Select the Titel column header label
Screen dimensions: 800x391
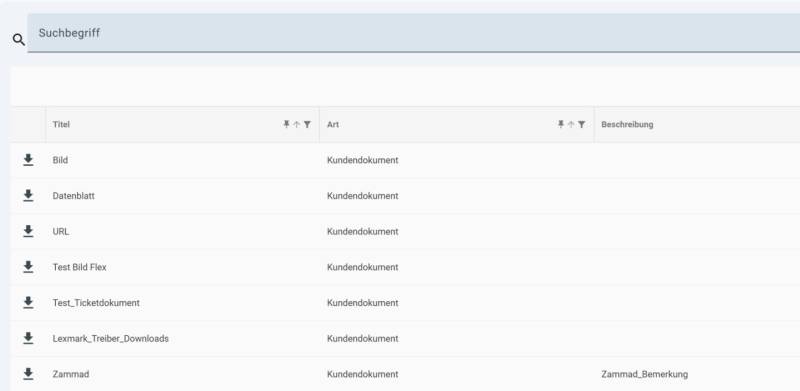pyautogui.click(x=61, y=125)
